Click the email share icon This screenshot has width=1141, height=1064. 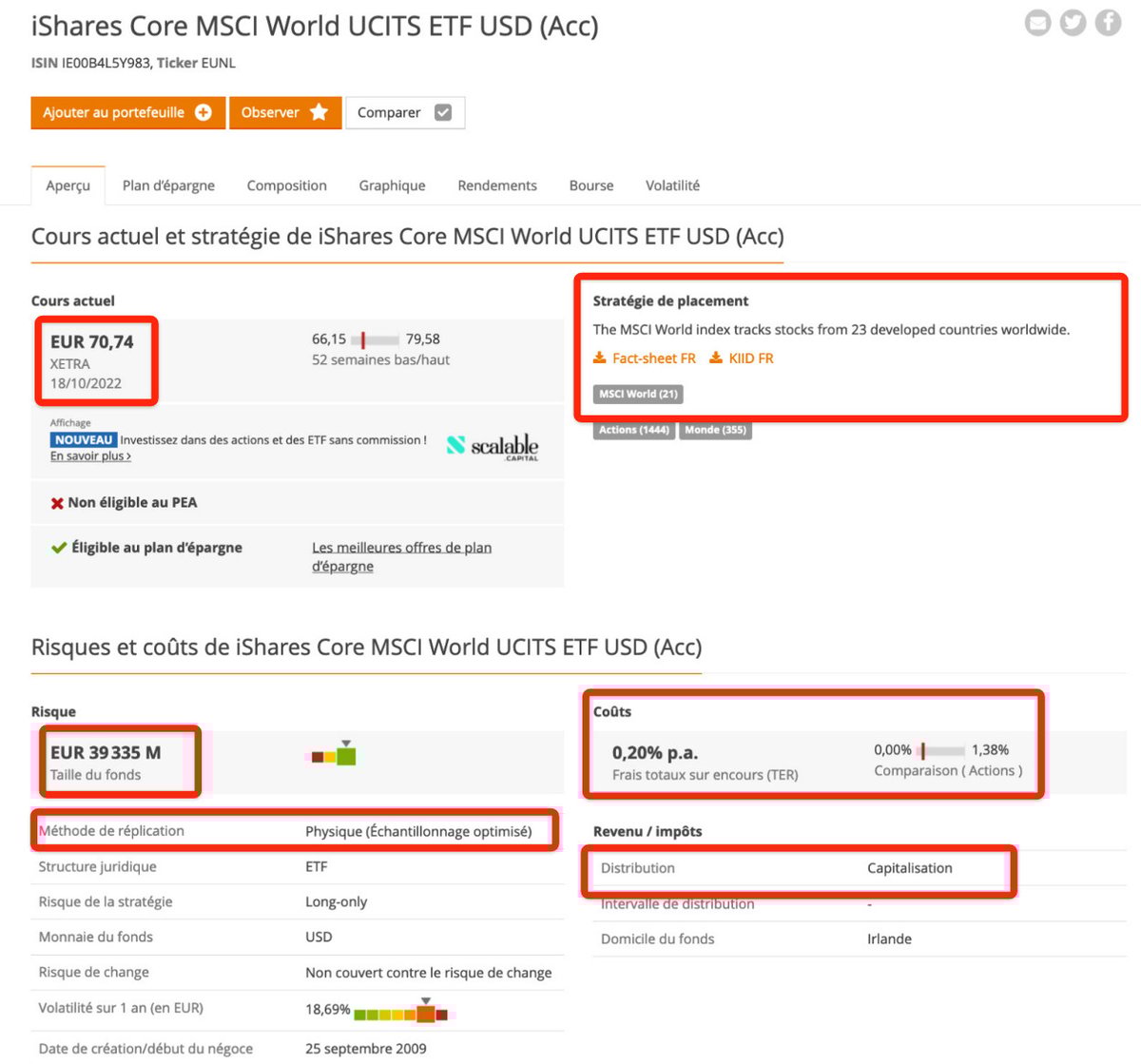[x=1037, y=22]
